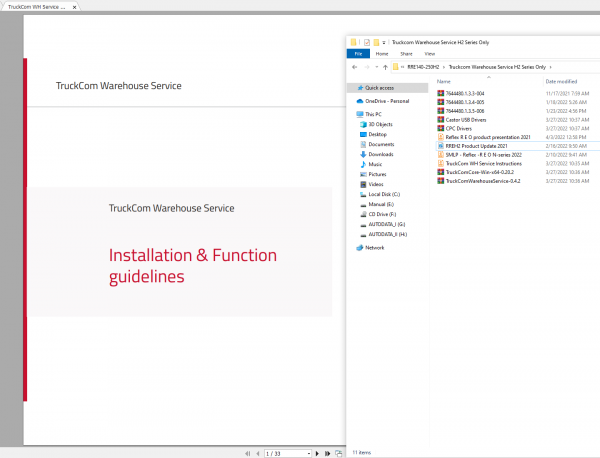
Task: Click Truckcom Warehouse Service H2 Series Only breadcrumb
Action: (497, 67)
